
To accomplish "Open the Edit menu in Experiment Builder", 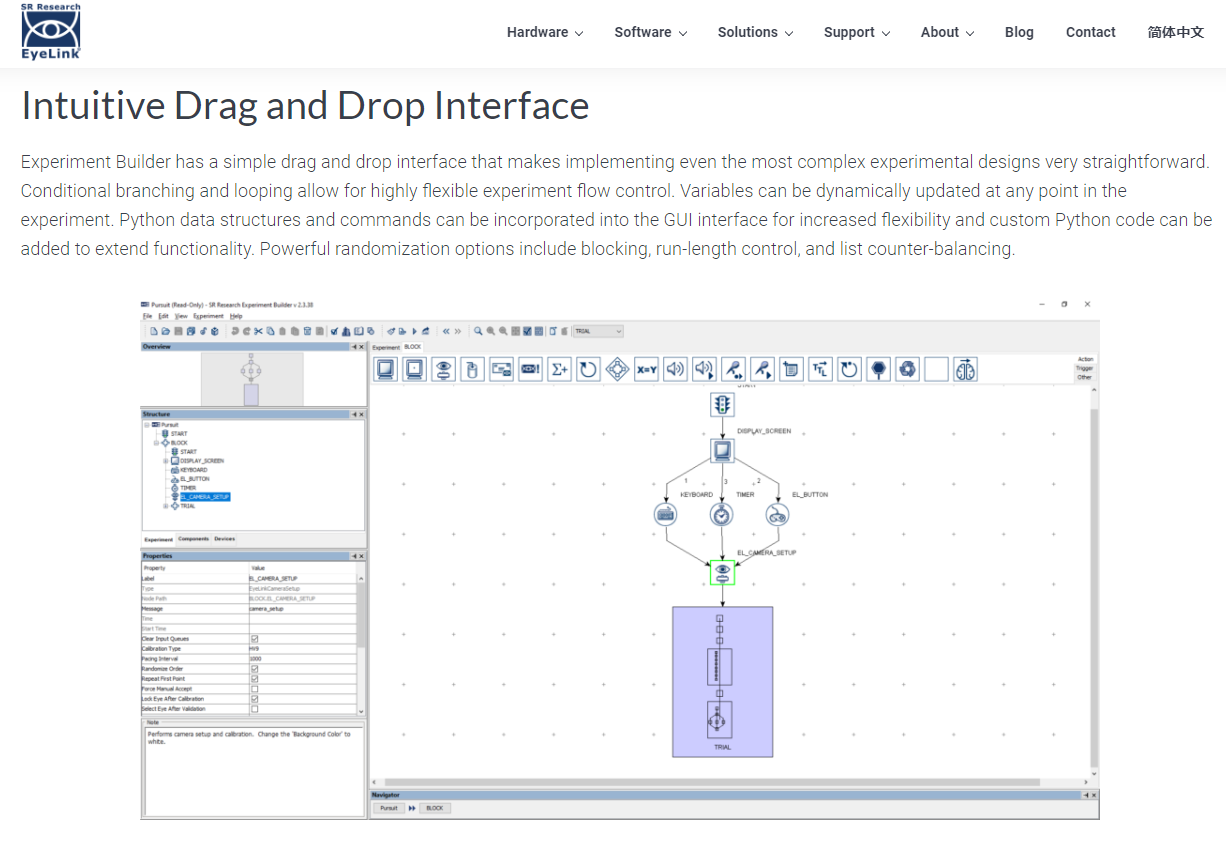I will (163, 316).
